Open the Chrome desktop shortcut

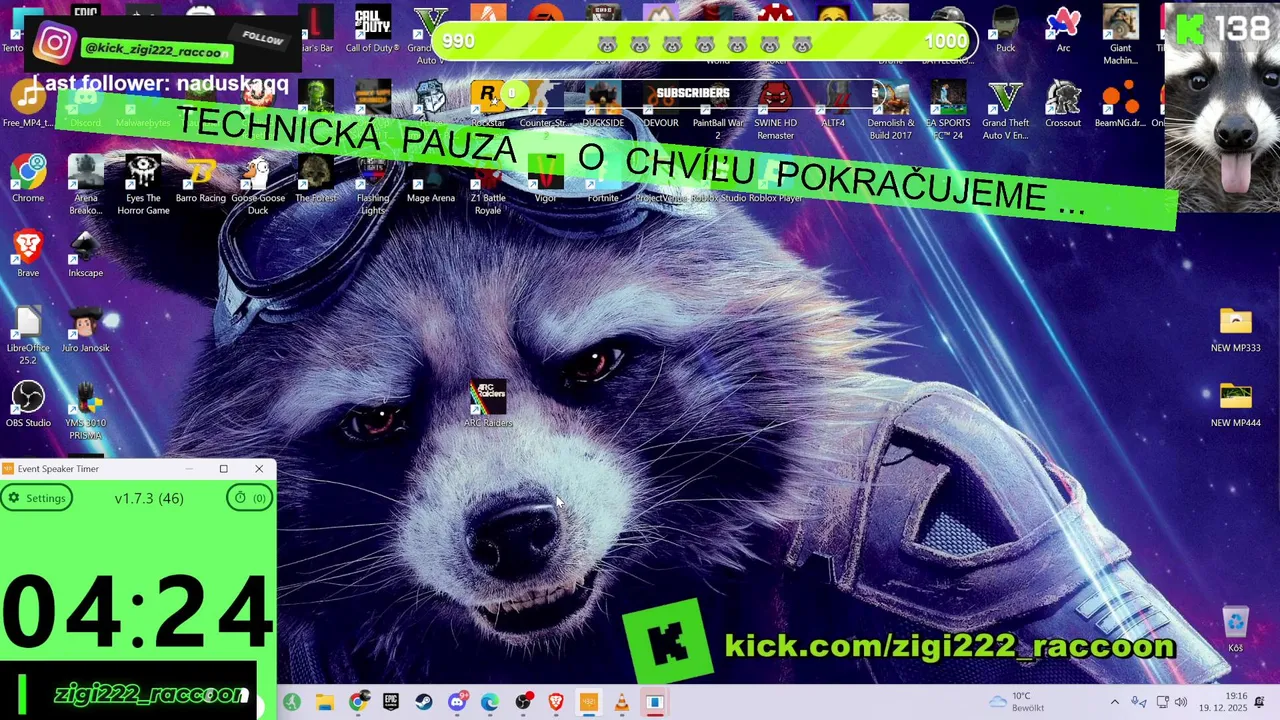pos(28,178)
